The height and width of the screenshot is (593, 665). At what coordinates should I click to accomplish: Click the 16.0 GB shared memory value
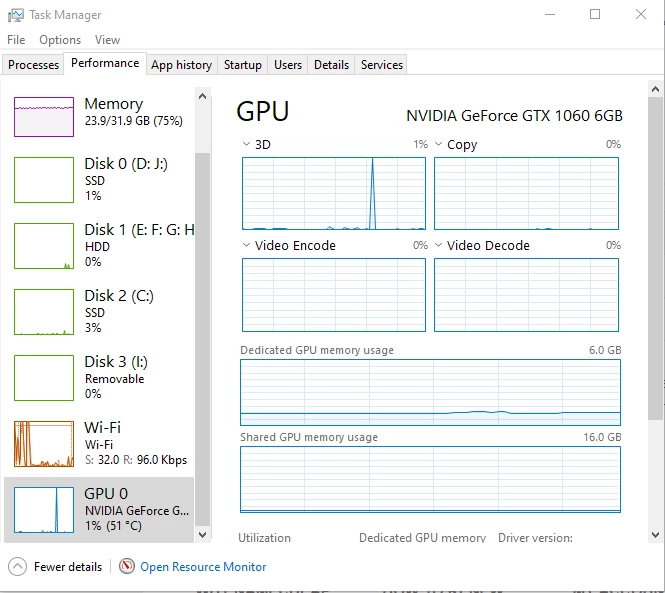coord(602,437)
